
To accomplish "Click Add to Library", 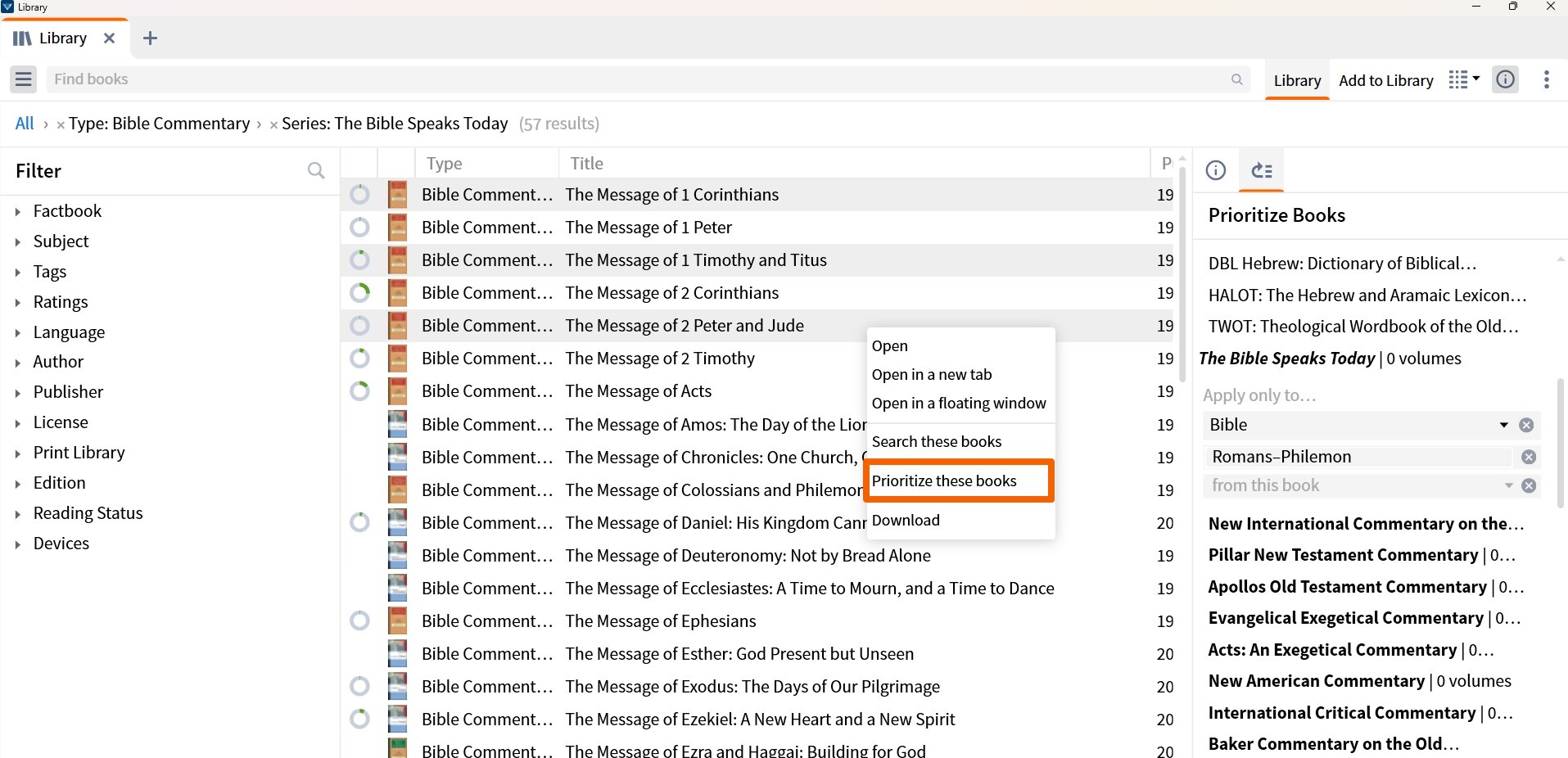I will (1385, 80).
